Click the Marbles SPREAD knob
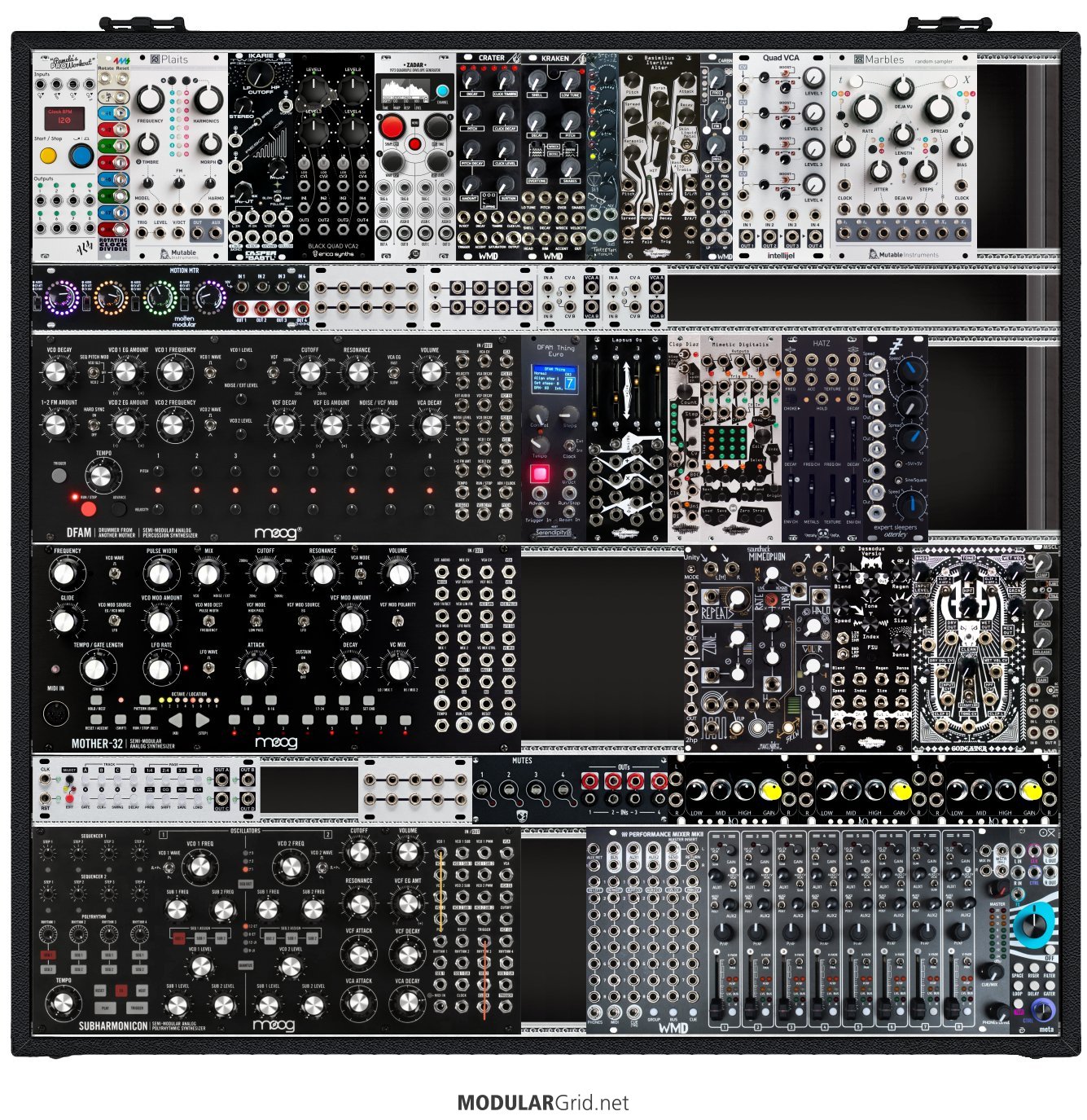 [939, 108]
